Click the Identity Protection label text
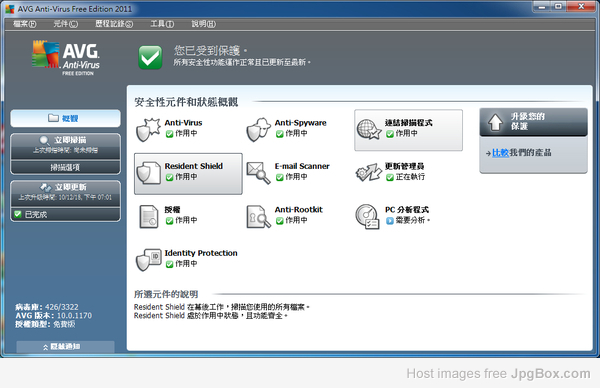Viewport: 600px width, 388px height. pyautogui.click(x=201, y=253)
